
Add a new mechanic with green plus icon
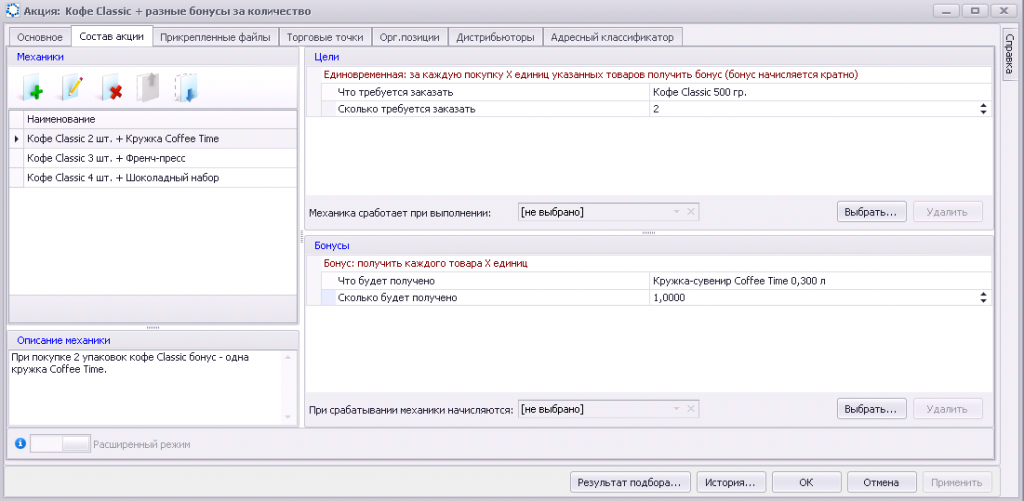(32, 88)
